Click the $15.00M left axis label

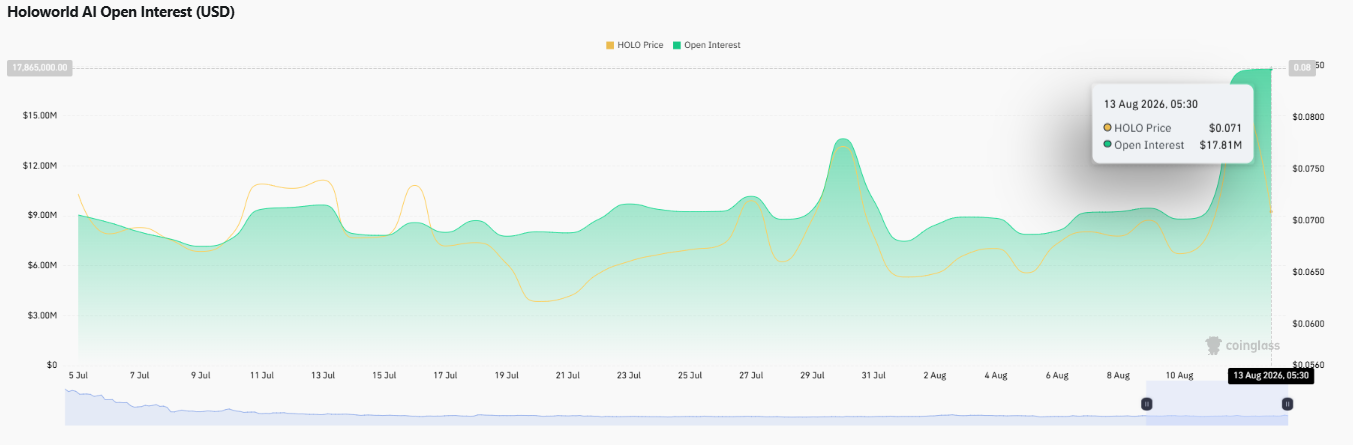[39, 115]
